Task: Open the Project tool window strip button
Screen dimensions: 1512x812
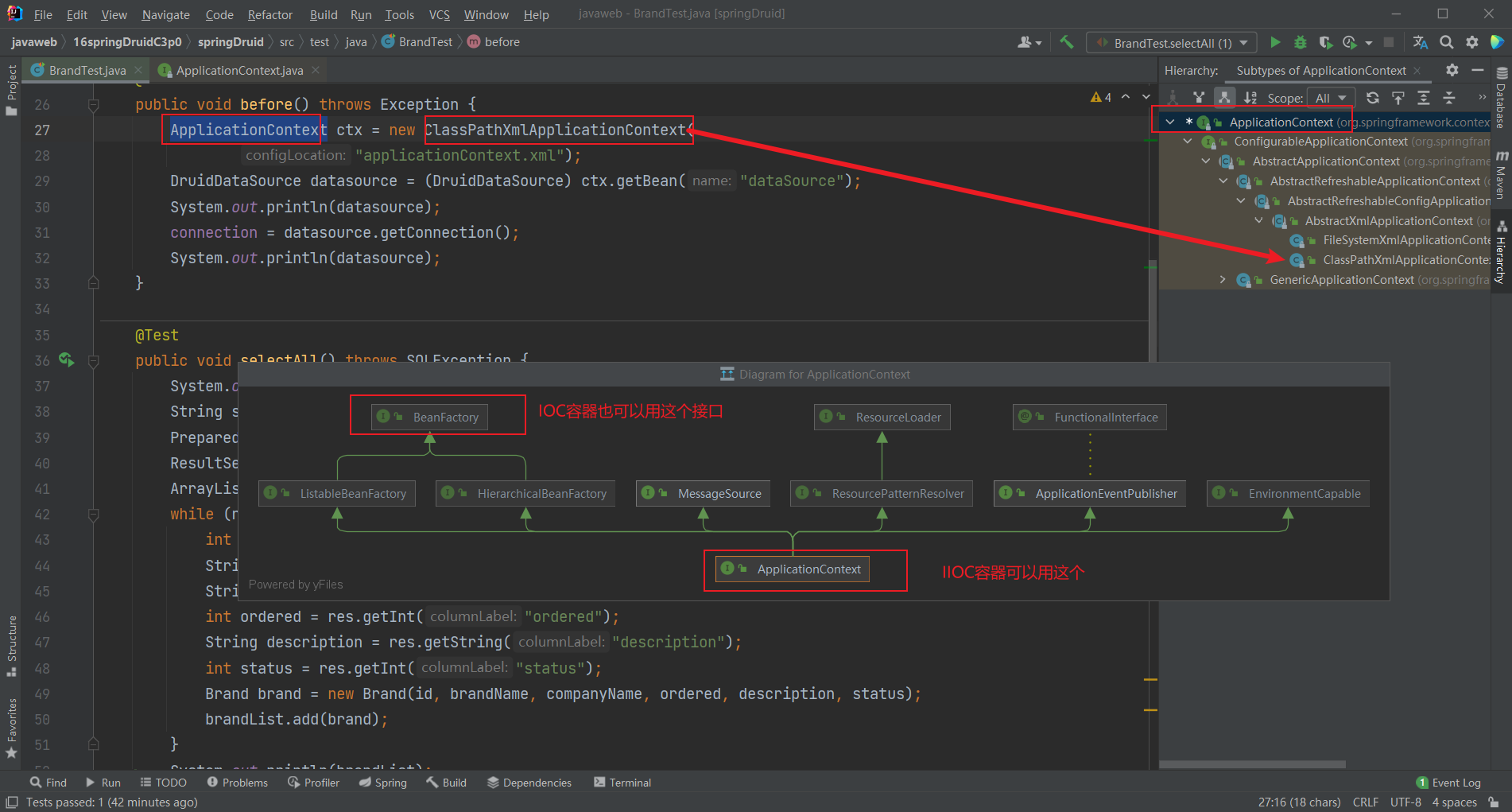Action: pos(11,90)
